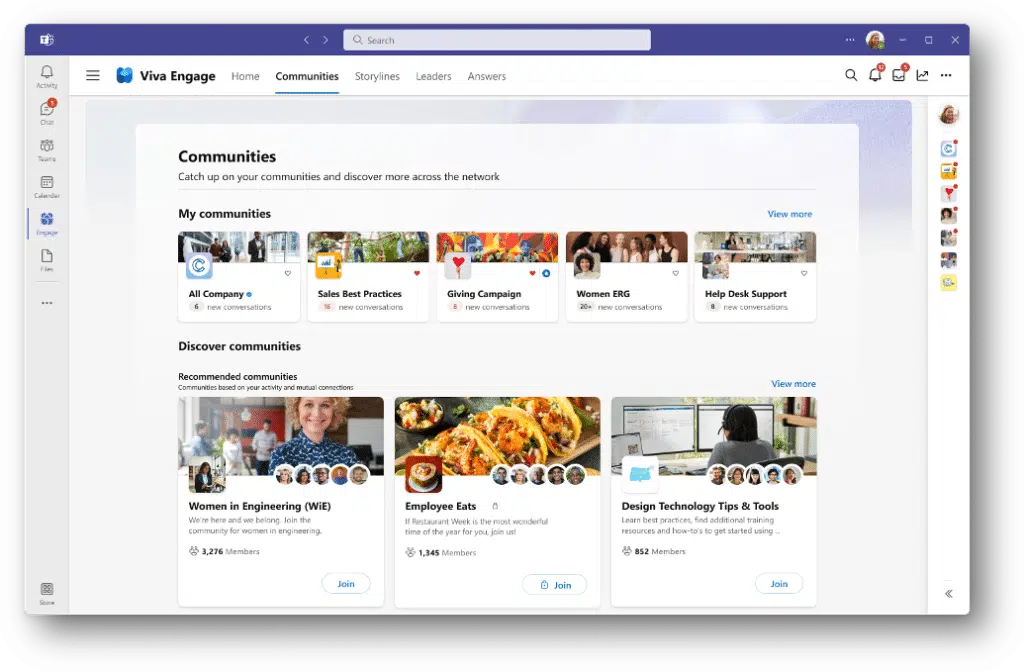Screen dimensions: 1024x672
Task: Open the analytics chart icon in the header
Action: pos(922,75)
